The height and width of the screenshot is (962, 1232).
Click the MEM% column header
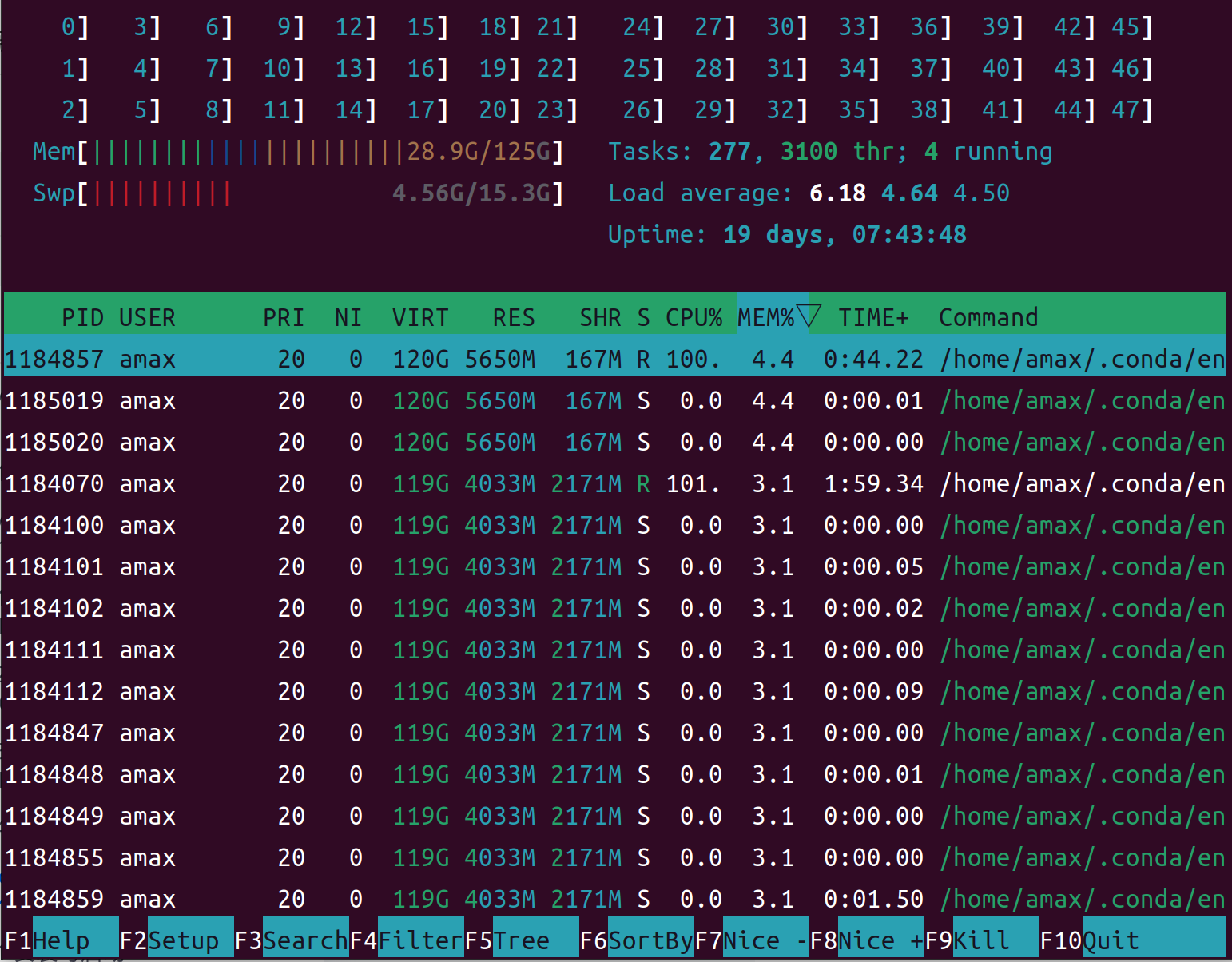coord(766,317)
